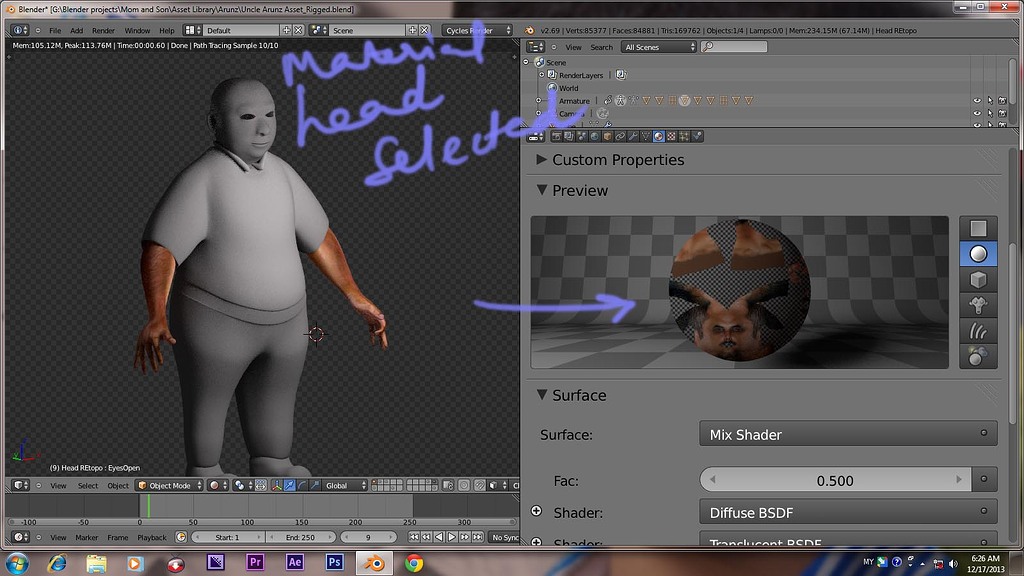Screen dimensions: 1024x576
Task: Open the Material properties tab icon
Action: click(658, 136)
